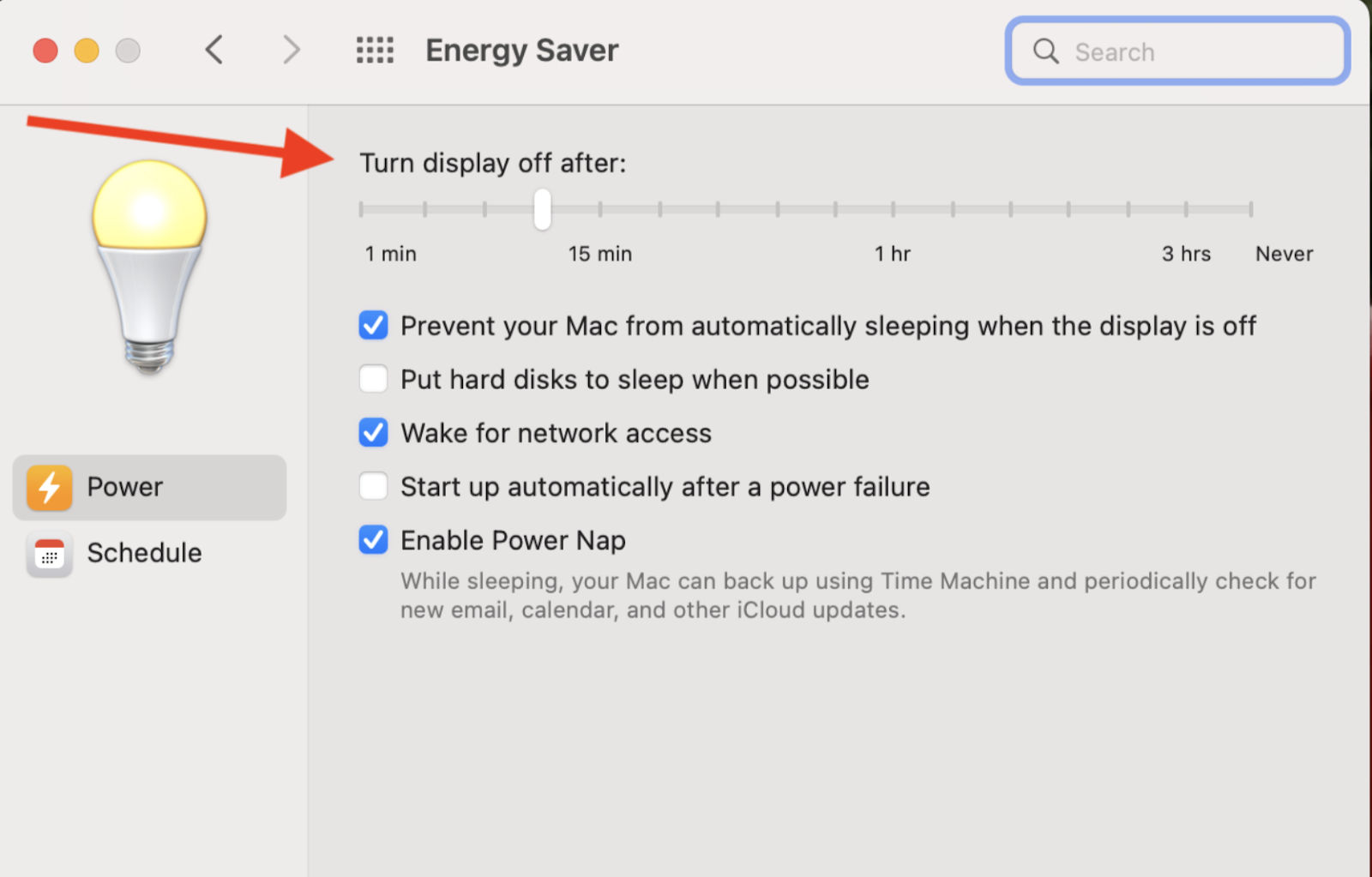
Task: Click the 1 hr slider label
Action: (x=893, y=253)
